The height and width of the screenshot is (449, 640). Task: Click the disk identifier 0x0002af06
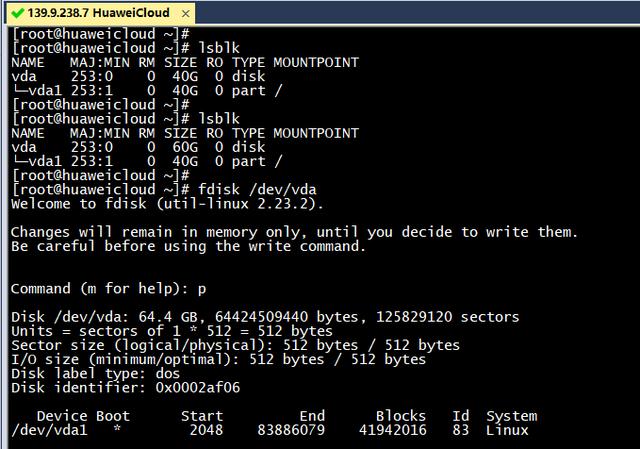(198, 387)
